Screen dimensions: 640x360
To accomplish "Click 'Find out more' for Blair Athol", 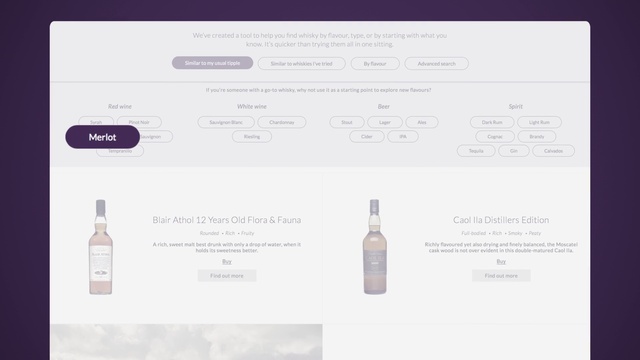I will coord(227,276).
